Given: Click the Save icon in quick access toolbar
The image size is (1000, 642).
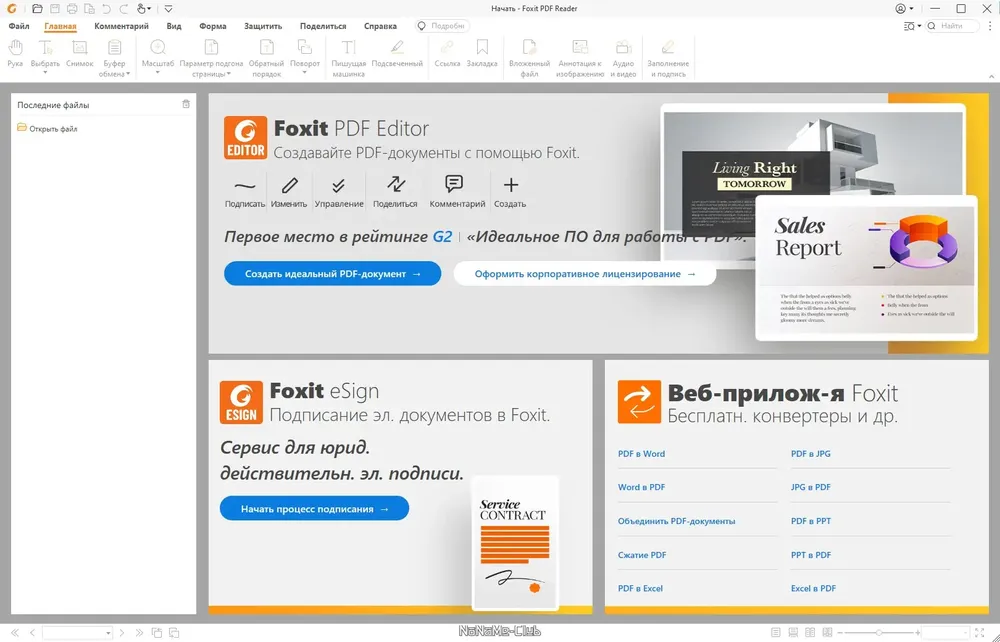Looking at the screenshot, I should tap(55, 9).
